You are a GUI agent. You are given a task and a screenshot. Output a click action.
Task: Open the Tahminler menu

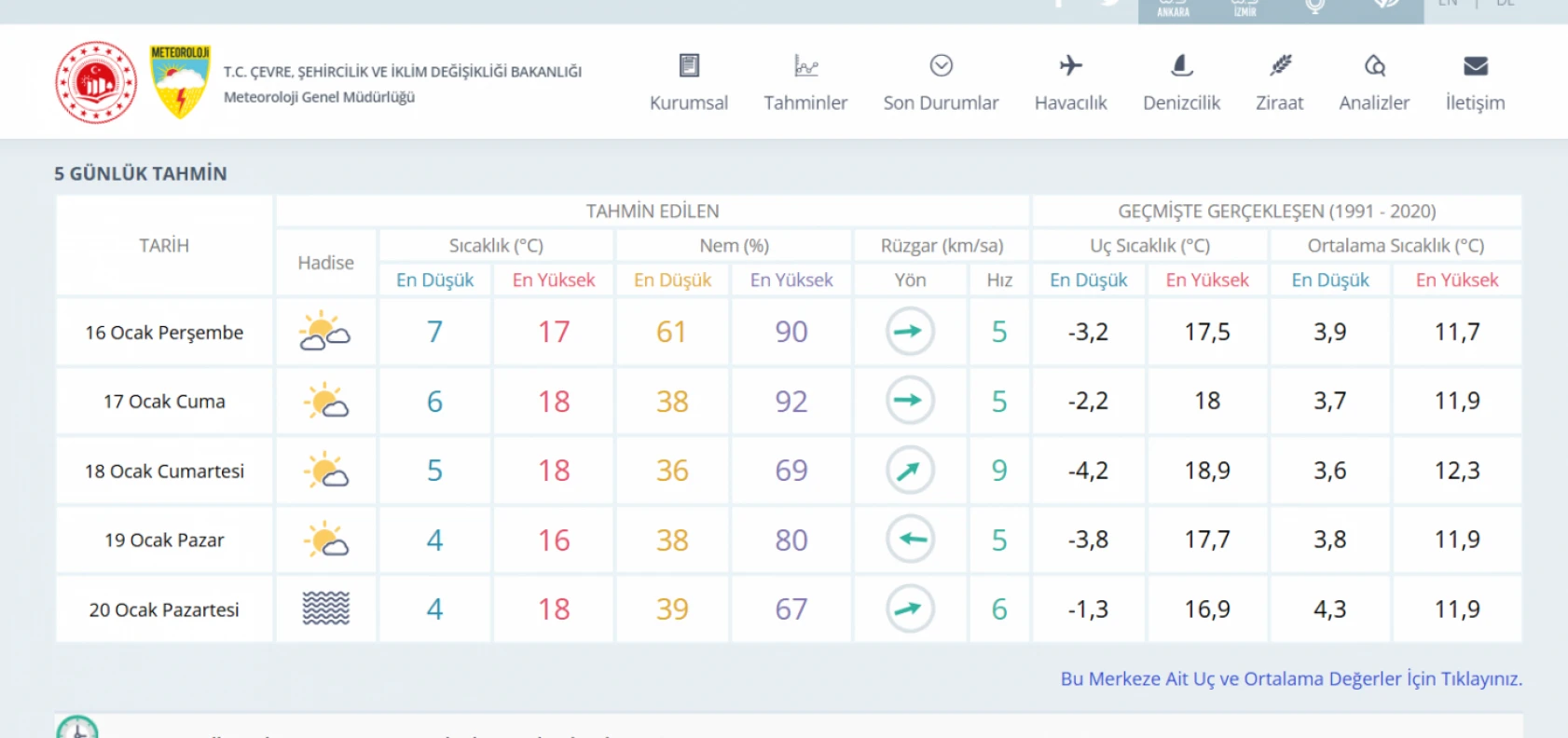pyautogui.click(x=805, y=83)
